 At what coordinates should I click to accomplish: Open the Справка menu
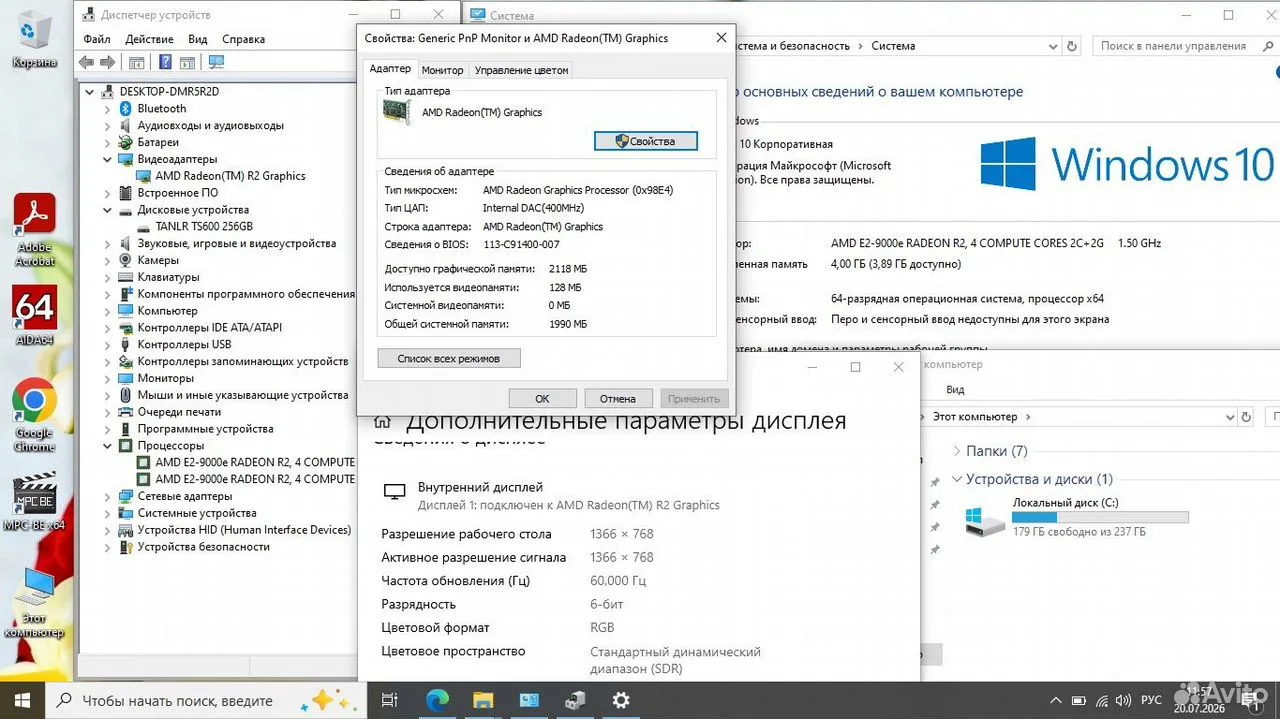click(x=244, y=39)
